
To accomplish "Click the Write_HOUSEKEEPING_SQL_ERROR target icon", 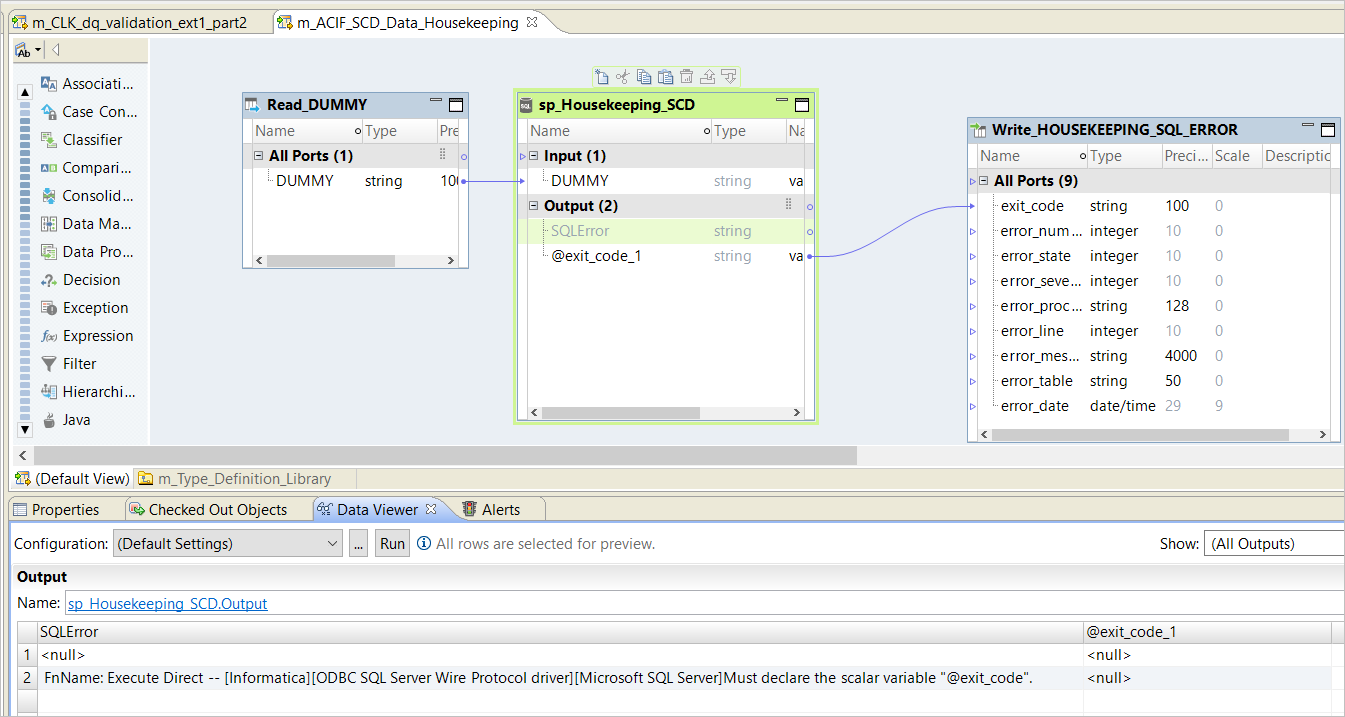I will click(x=978, y=130).
